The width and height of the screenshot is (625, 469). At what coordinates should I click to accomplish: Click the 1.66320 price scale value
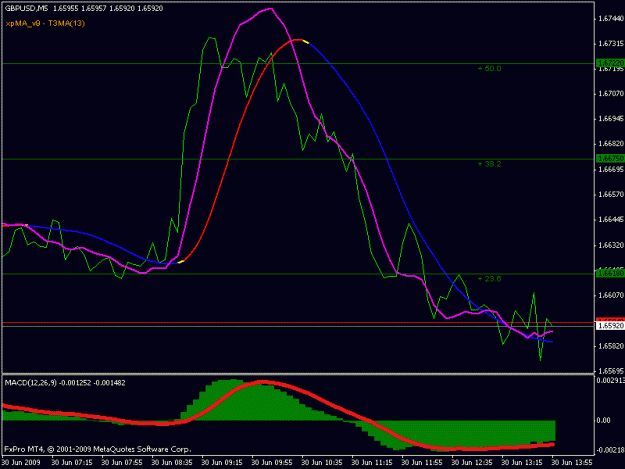(x=611, y=245)
